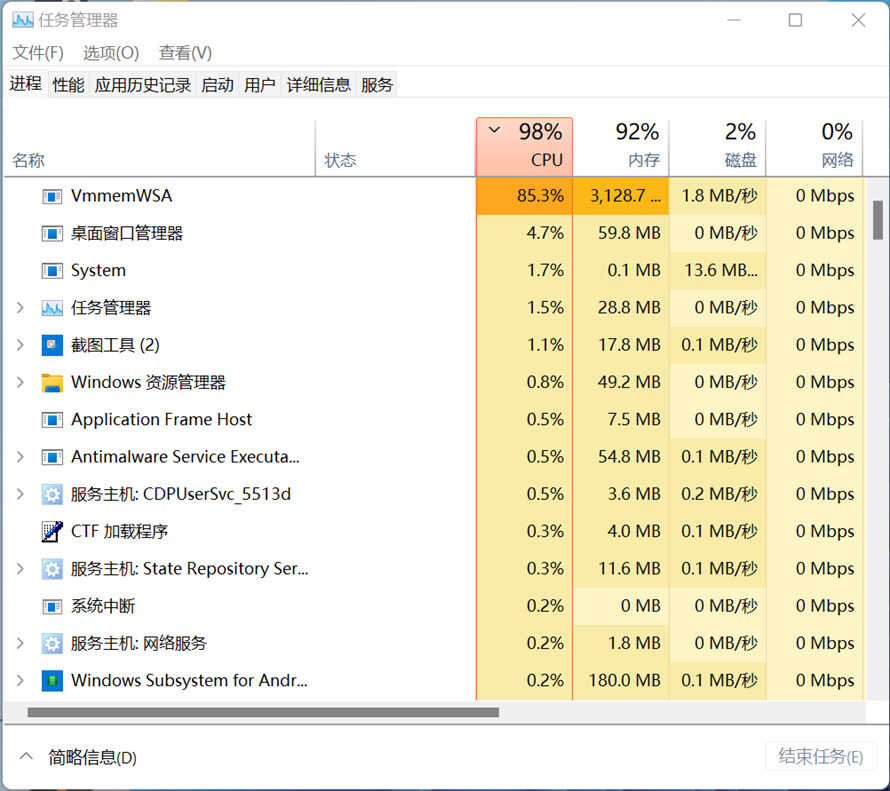The width and height of the screenshot is (890, 791).
Task: Select the 系统中断 process name
Action: [x=103, y=607]
